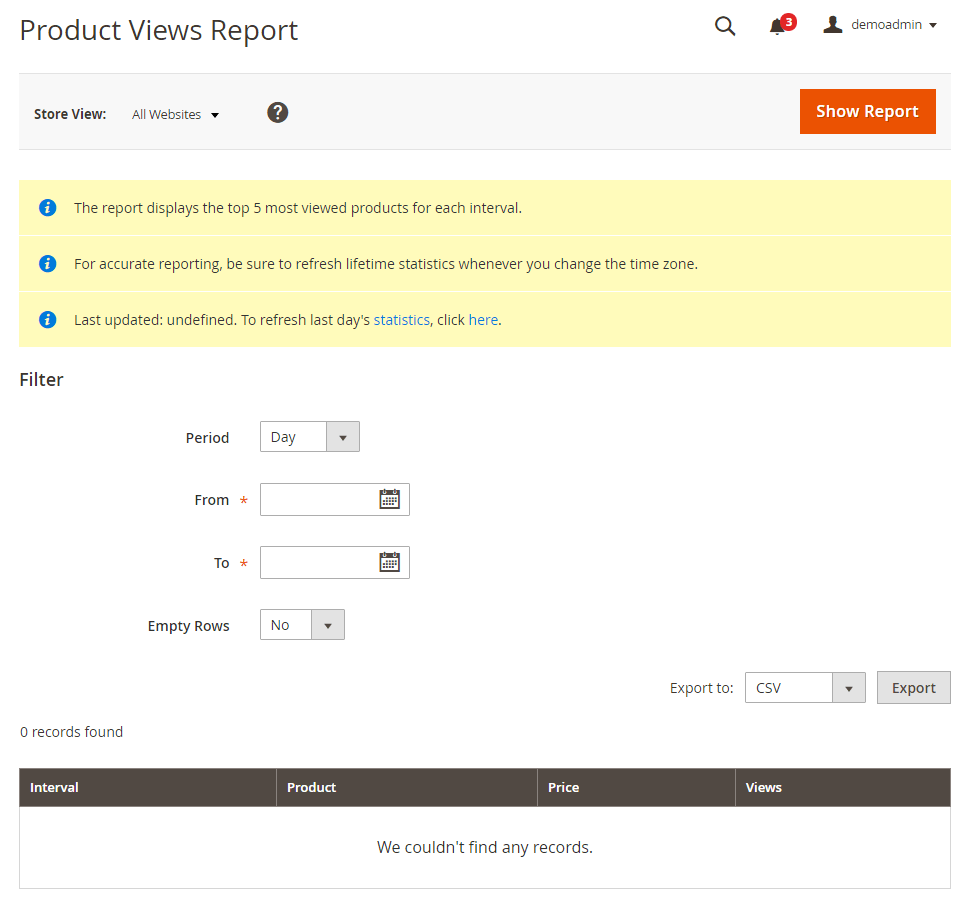972x921 pixels.
Task: Open the Export to format dropdown
Action: click(x=848, y=687)
